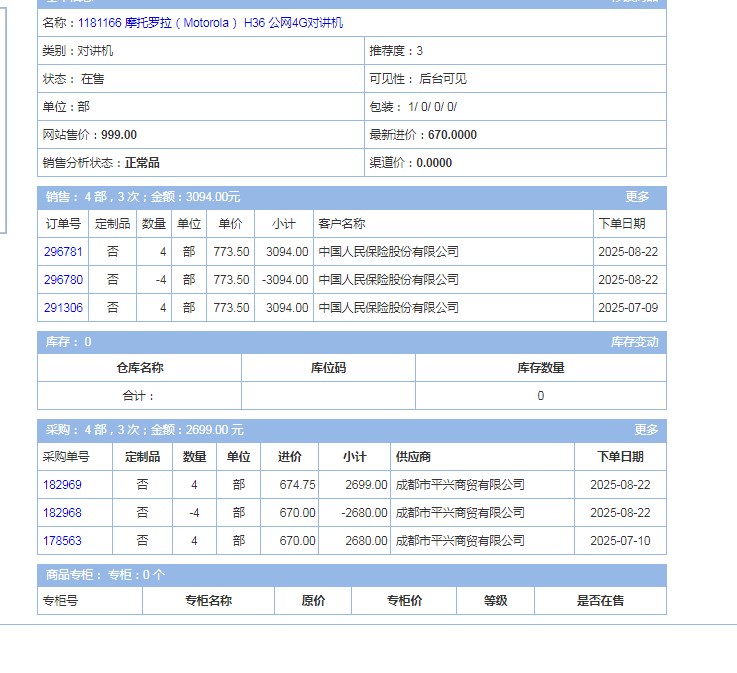737x673 pixels.
Task: Click date 2025-07-10 in purchase table
Action: tap(620, 540)
